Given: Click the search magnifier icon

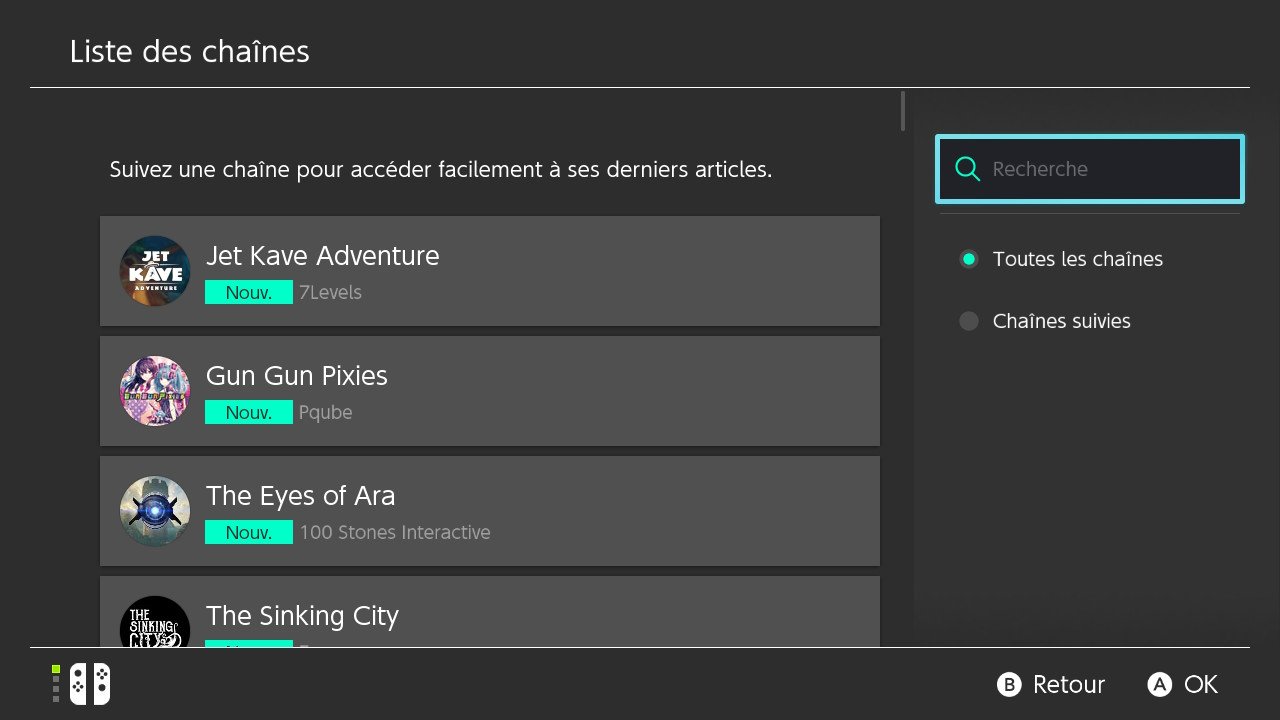Looking at the screenshot, I should pyautogui.click(x=967, y=169).
